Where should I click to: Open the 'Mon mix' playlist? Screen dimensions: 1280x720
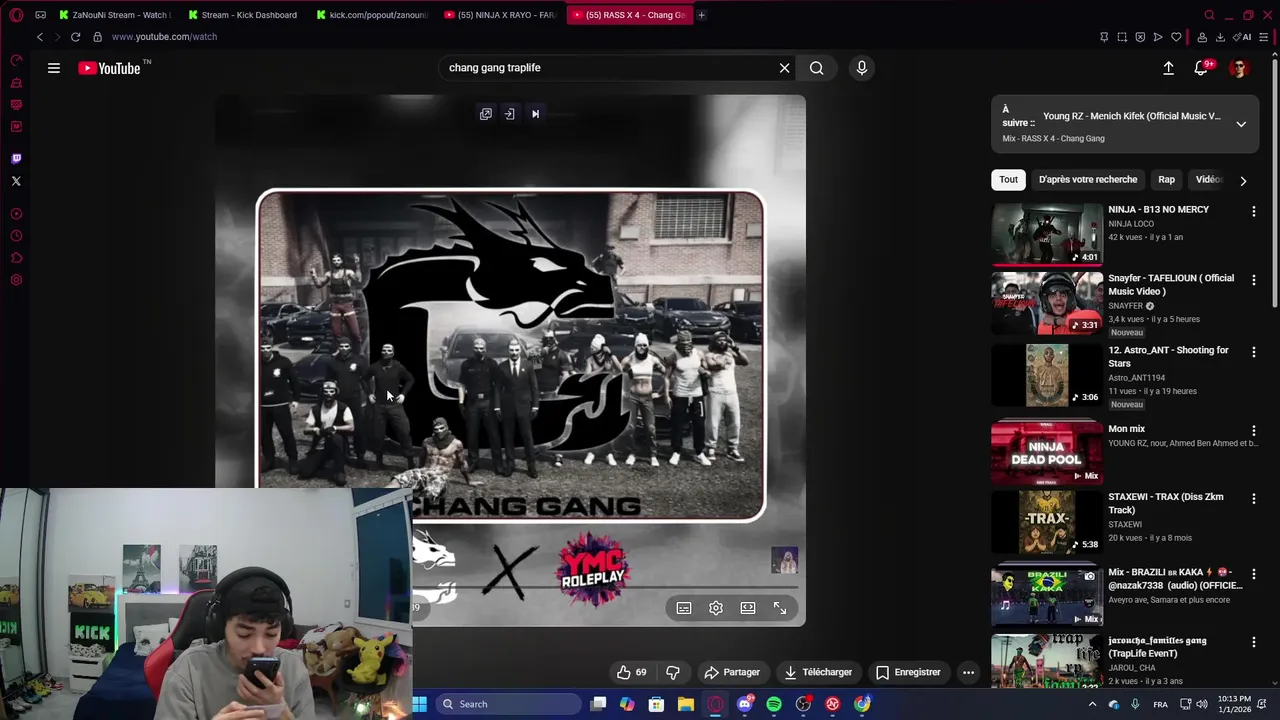pos(1047,452)
